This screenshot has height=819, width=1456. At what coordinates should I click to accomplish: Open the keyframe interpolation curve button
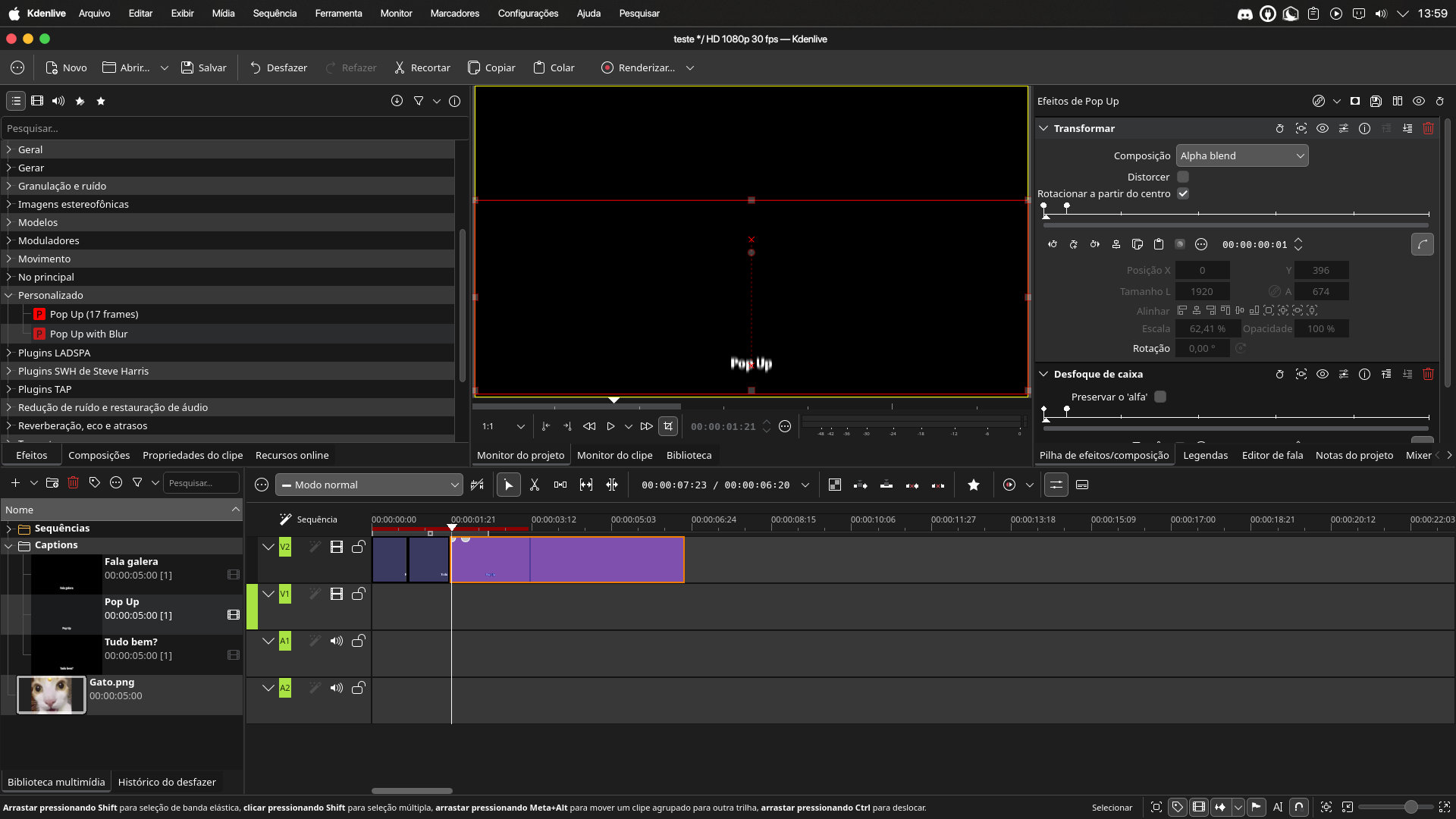[1422, 244]
